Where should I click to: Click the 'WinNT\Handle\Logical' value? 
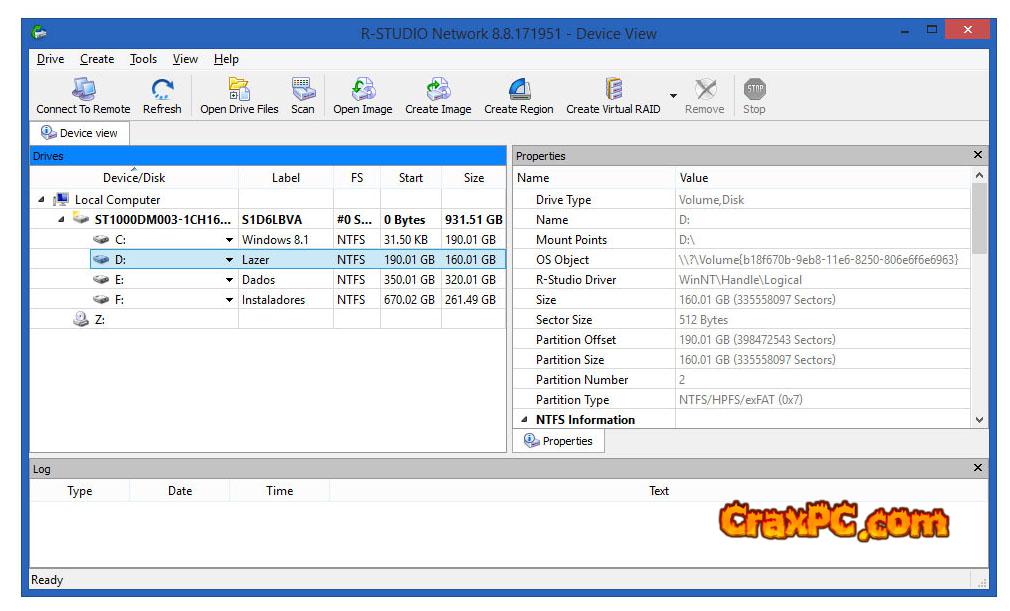740,279
